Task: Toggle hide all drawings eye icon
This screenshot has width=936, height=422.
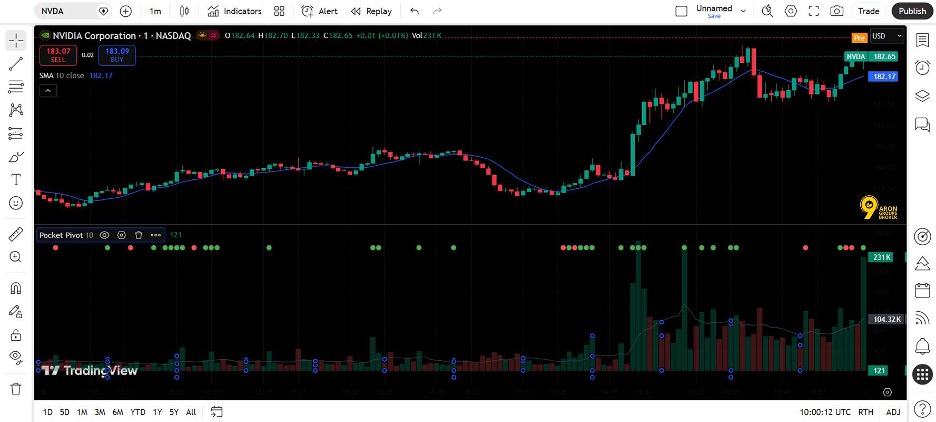Action: tap(16, 358)
